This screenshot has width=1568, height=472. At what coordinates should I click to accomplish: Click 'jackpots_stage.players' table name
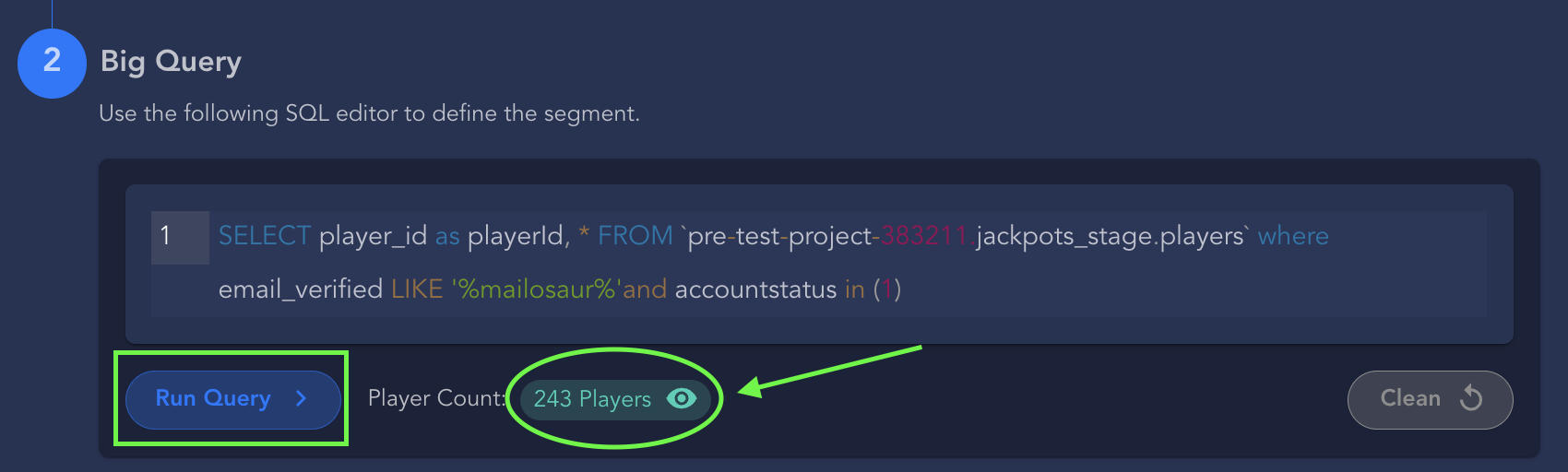[1110, 236]
